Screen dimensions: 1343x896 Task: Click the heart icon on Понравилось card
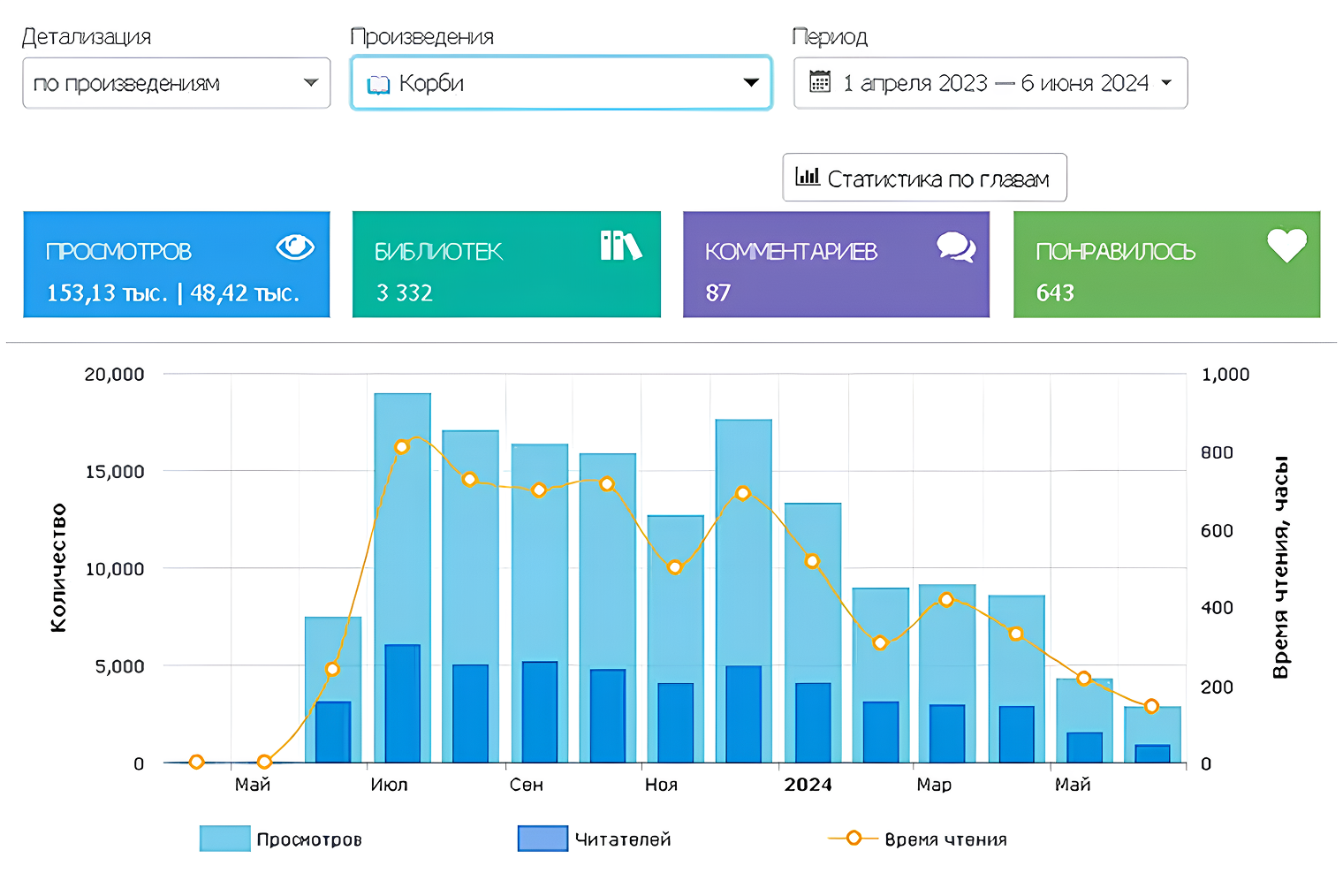pos(1286,246)
